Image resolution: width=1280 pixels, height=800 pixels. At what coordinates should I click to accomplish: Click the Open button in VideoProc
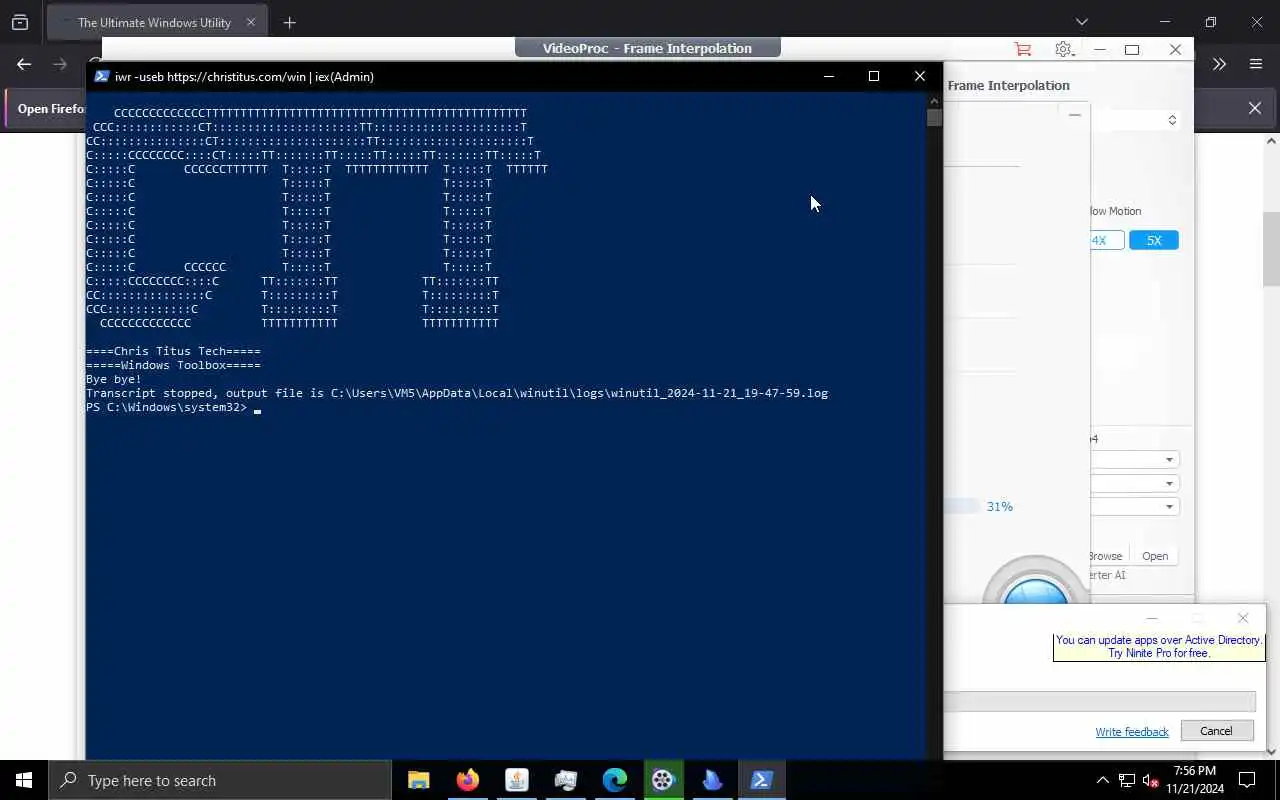coord(1155,556)
